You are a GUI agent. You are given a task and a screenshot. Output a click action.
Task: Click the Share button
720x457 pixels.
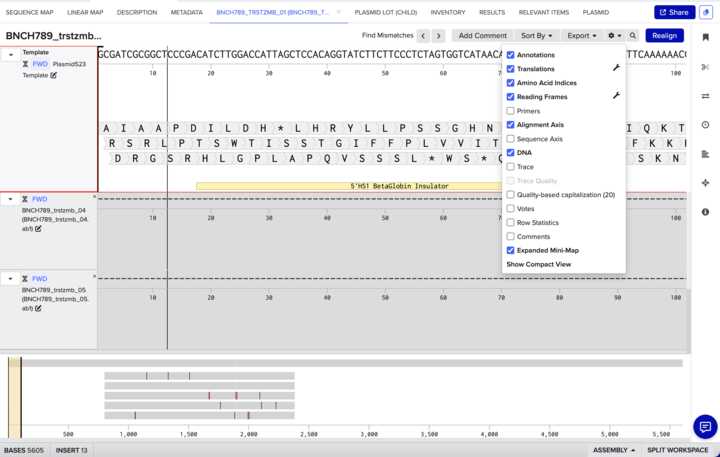tap(674, 12)
